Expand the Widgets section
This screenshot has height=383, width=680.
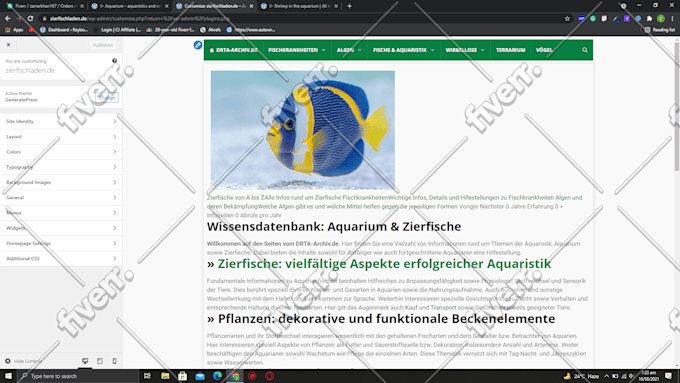click(x=61, y=228)
